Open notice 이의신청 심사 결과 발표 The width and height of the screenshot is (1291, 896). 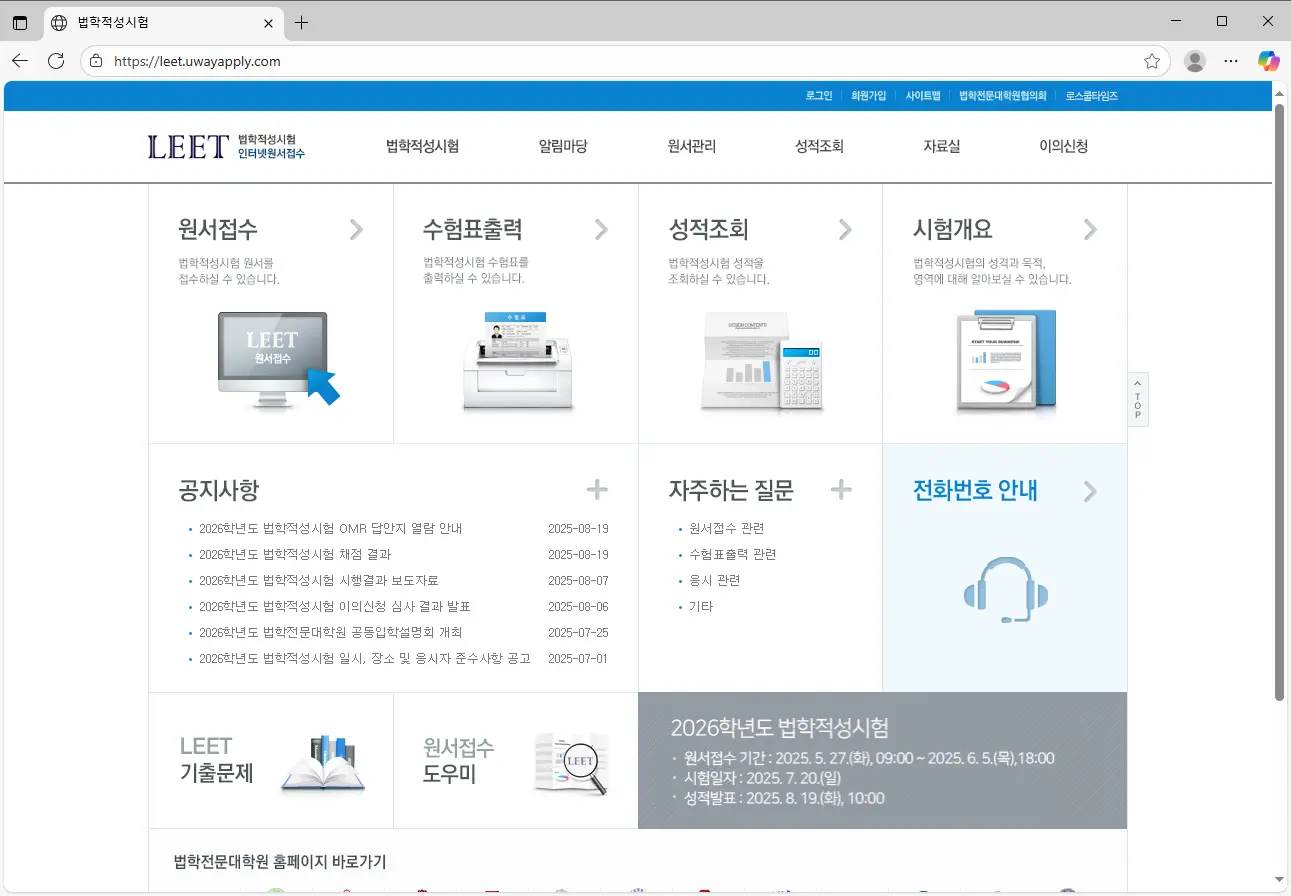point(334,606)
